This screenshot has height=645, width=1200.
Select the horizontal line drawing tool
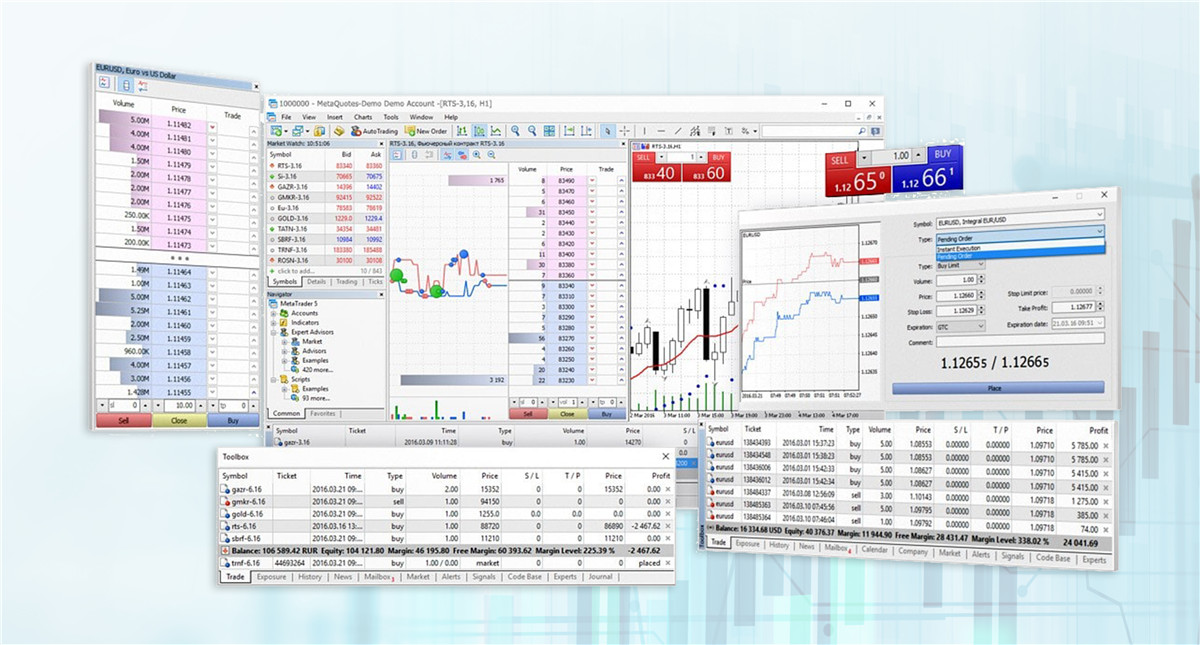click(x=661, y=131)
